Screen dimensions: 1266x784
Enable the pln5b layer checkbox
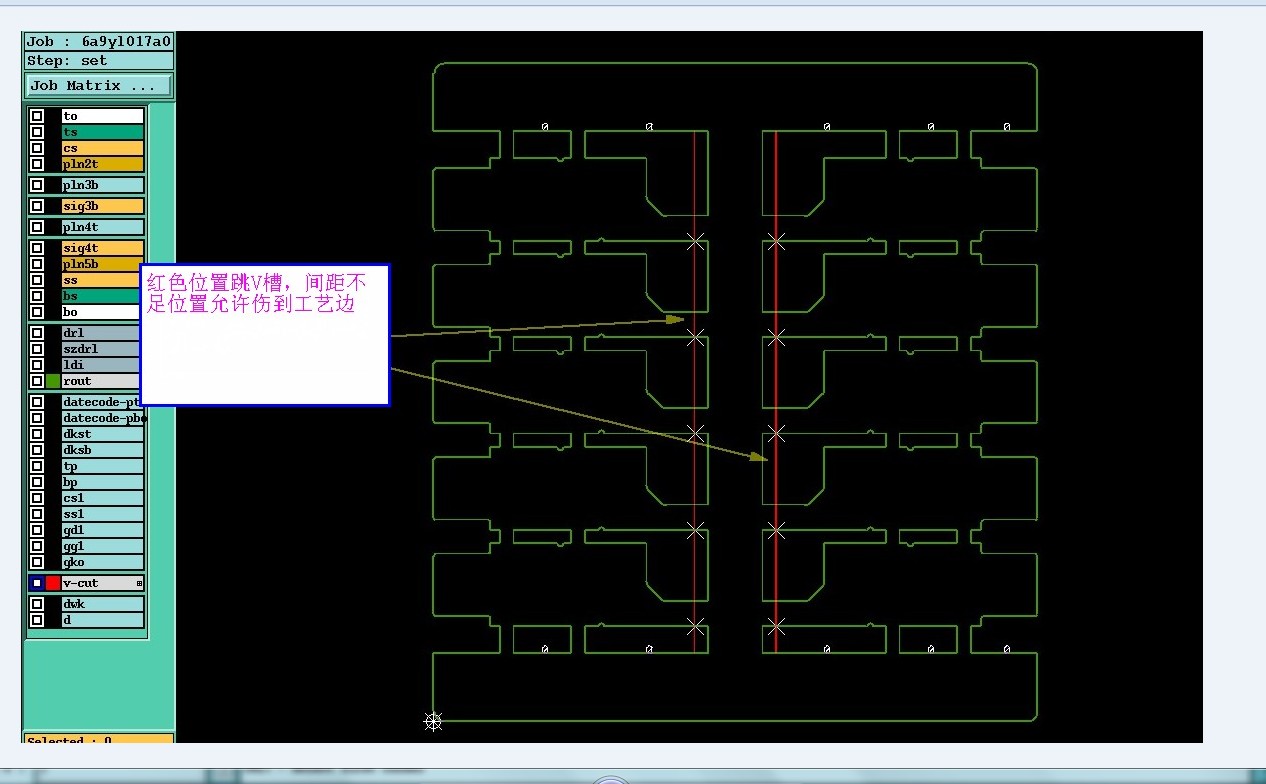(x=37, y=264)
